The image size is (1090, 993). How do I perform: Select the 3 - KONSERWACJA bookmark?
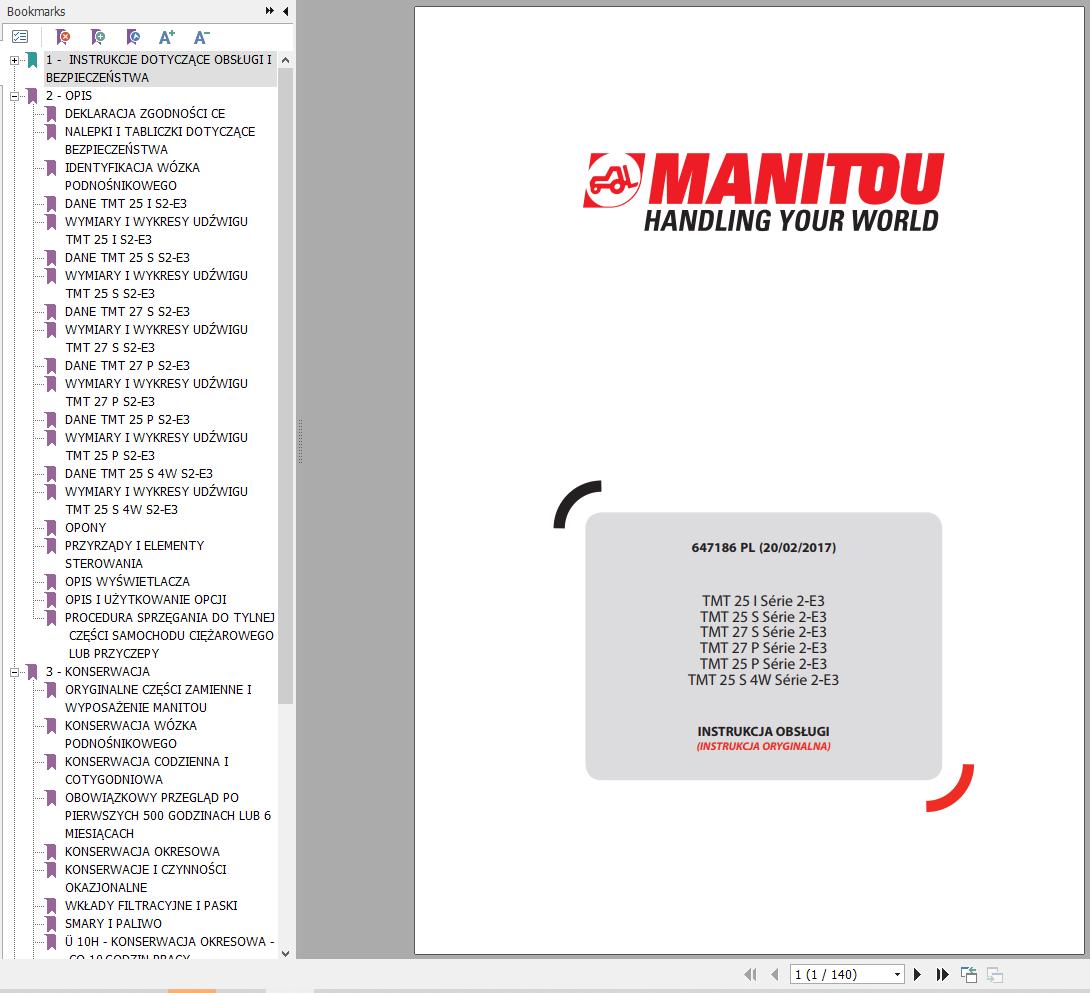97,672
